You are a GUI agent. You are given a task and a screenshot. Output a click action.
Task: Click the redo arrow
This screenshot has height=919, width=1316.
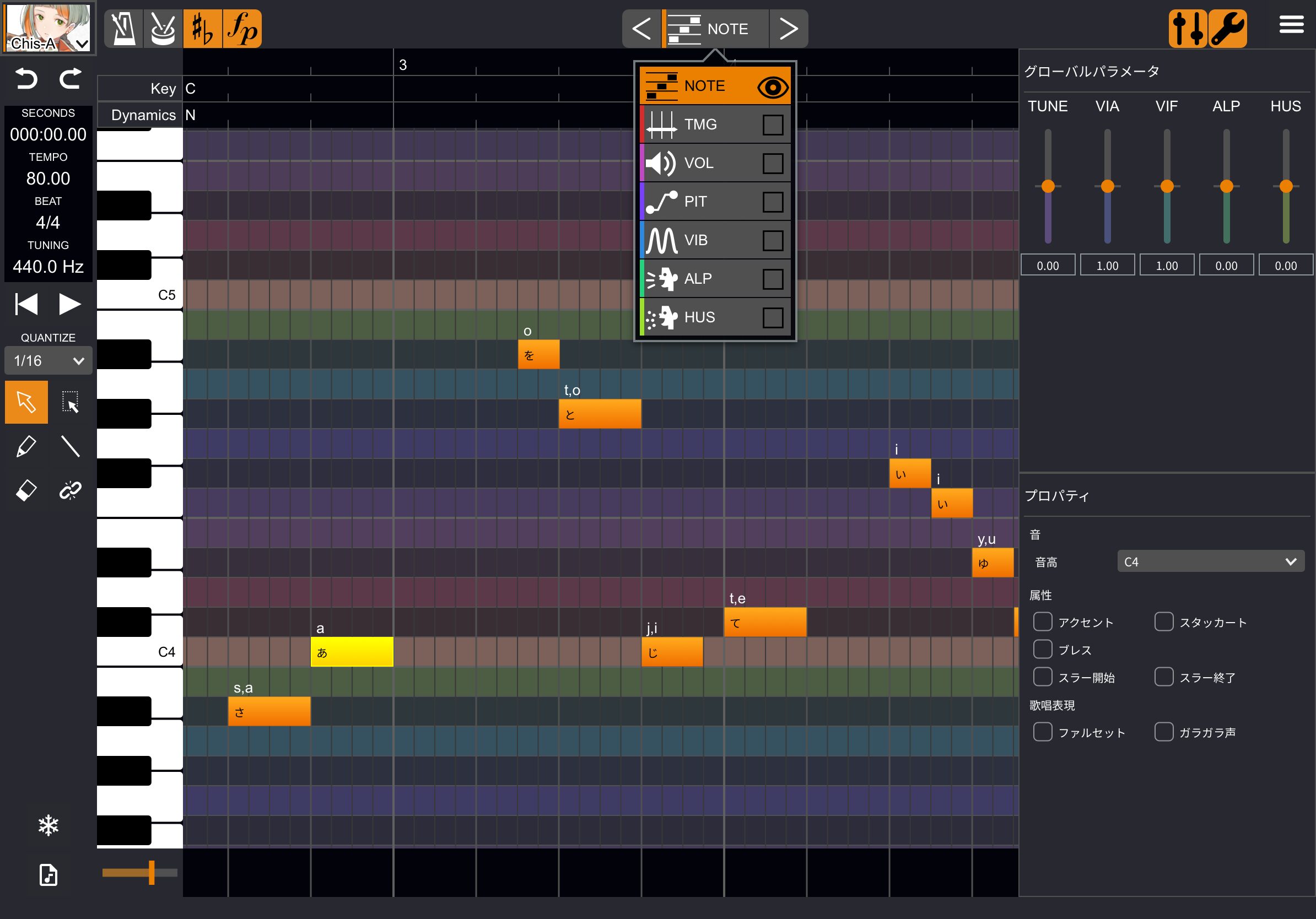coord(70,78)
